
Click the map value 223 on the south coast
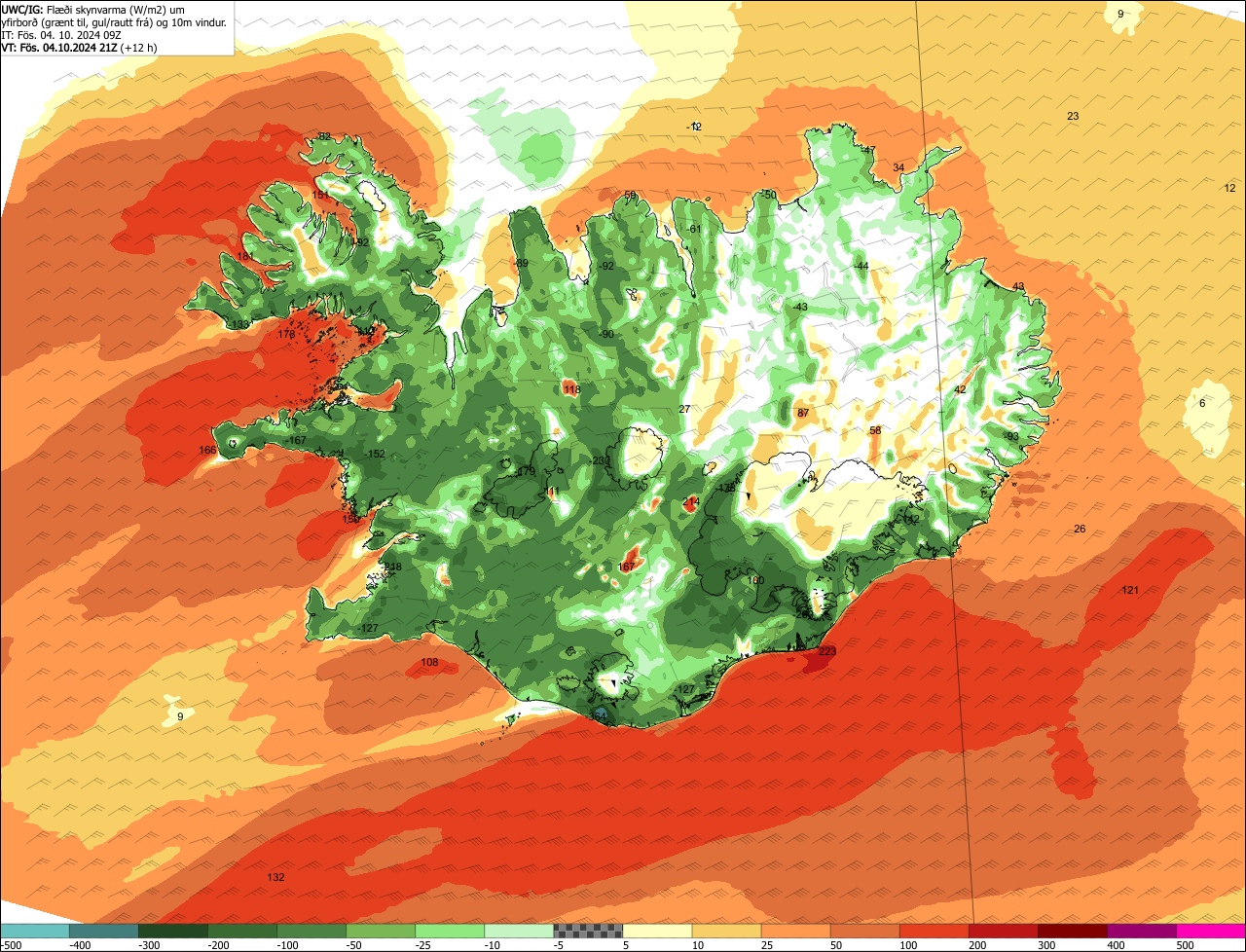pyautogui.click(x=827, y=651)
